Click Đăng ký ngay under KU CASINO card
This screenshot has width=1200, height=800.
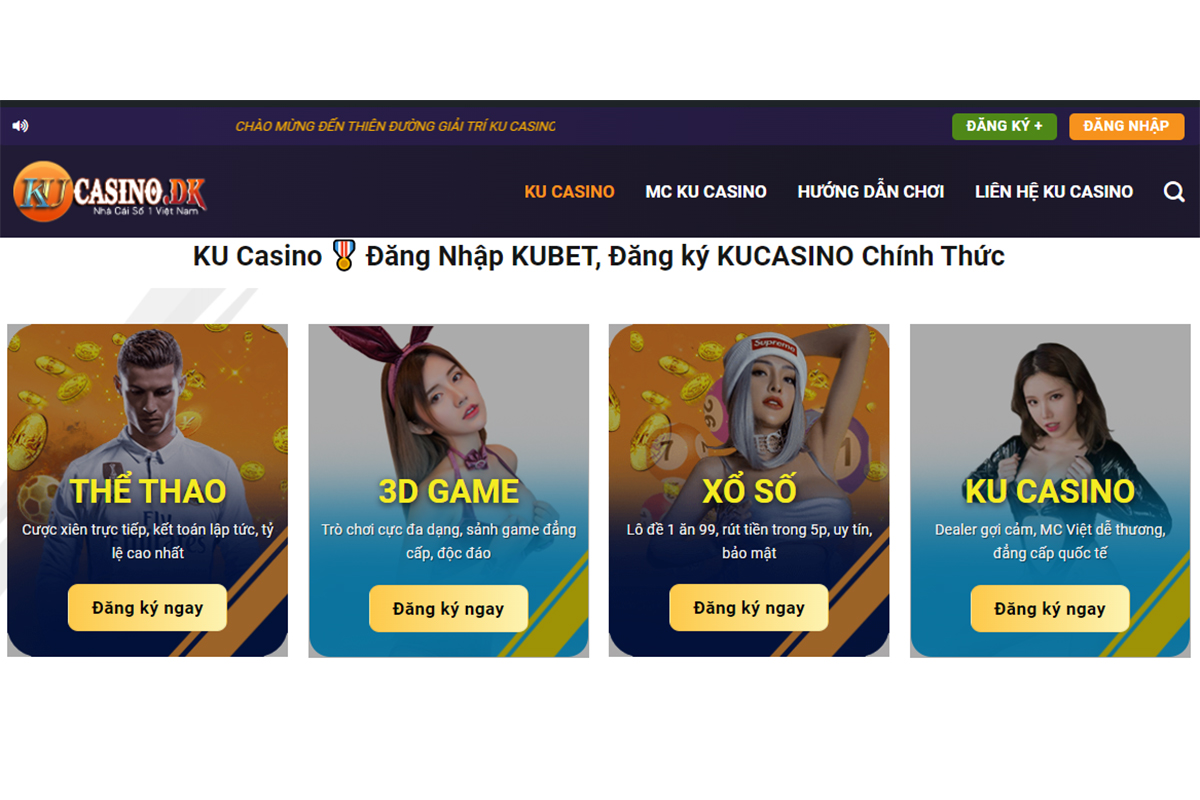1050,609
